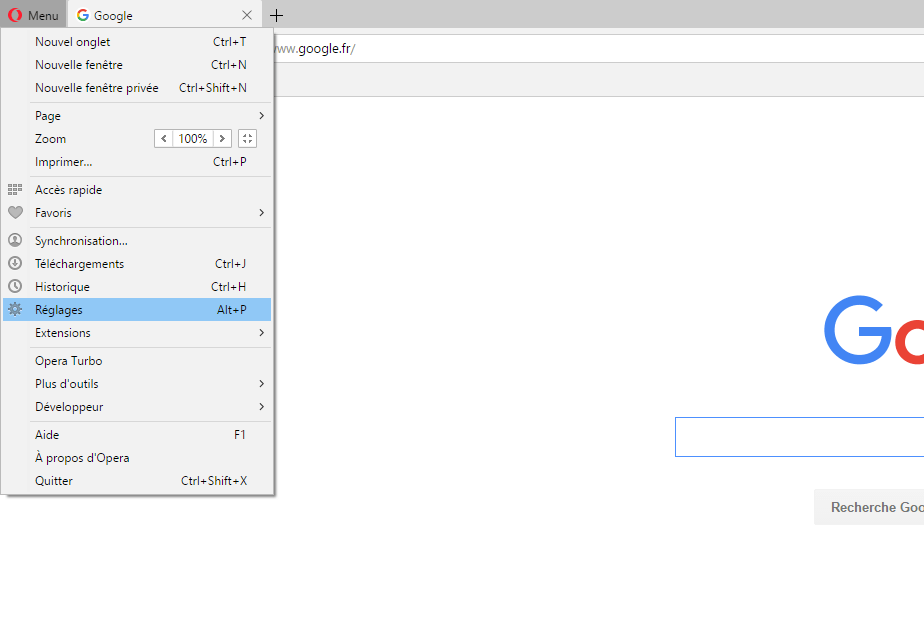
Task: Increase zoom with right arrow
Action: (222, 139)
